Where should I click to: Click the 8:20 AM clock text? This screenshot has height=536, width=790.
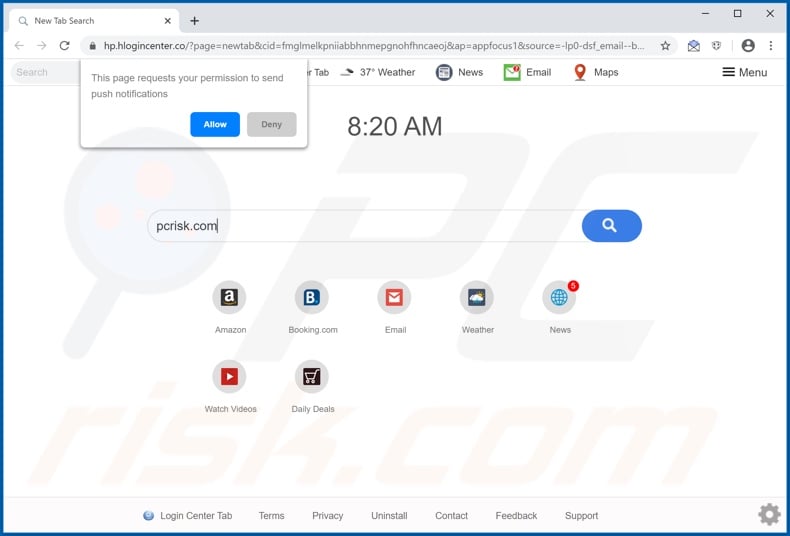click(x=394, y=126)
